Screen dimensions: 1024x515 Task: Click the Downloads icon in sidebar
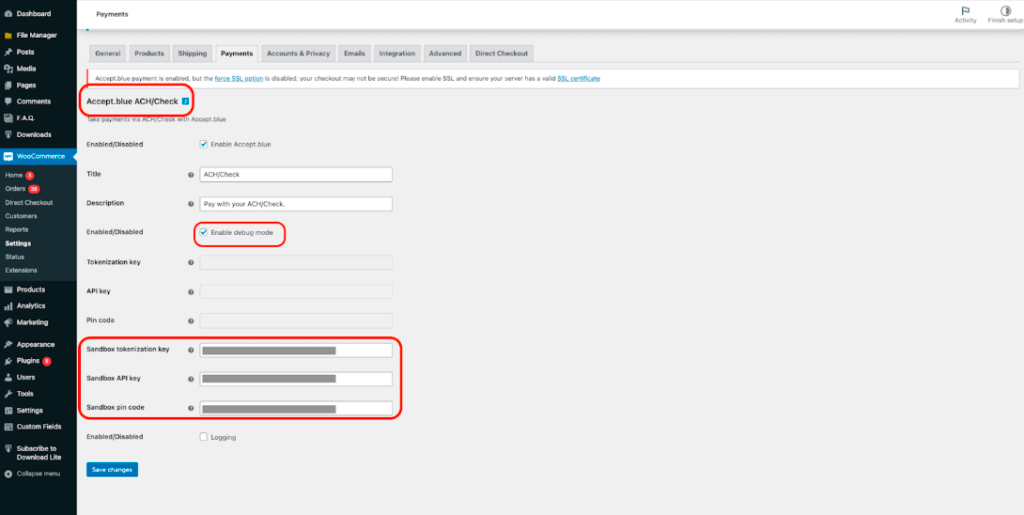tap(8, 134)
